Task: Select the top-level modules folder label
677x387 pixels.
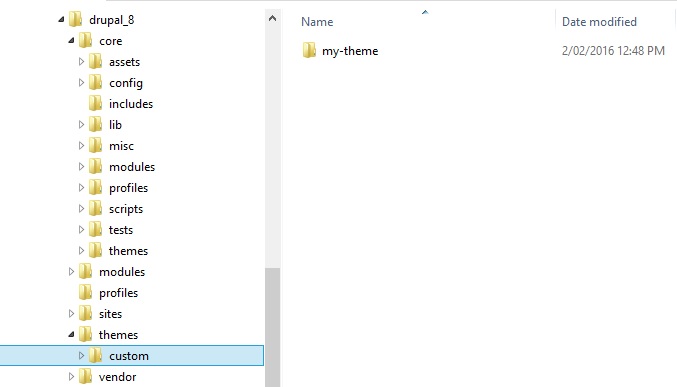Action: (122, 272)
